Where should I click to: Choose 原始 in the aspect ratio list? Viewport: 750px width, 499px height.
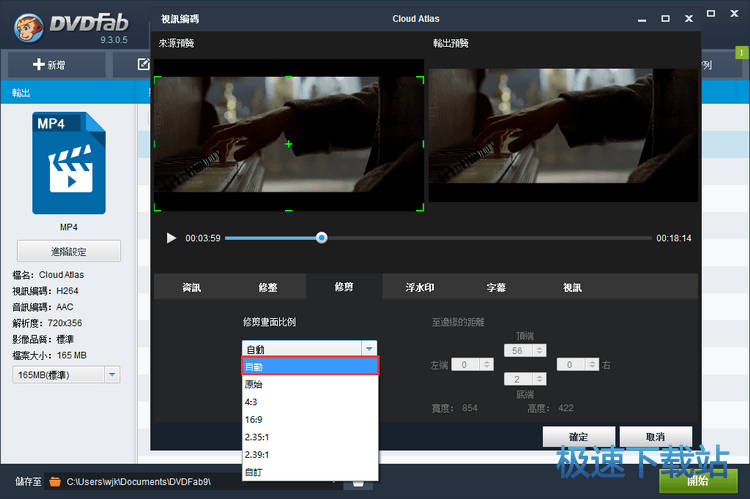point(310,384)
